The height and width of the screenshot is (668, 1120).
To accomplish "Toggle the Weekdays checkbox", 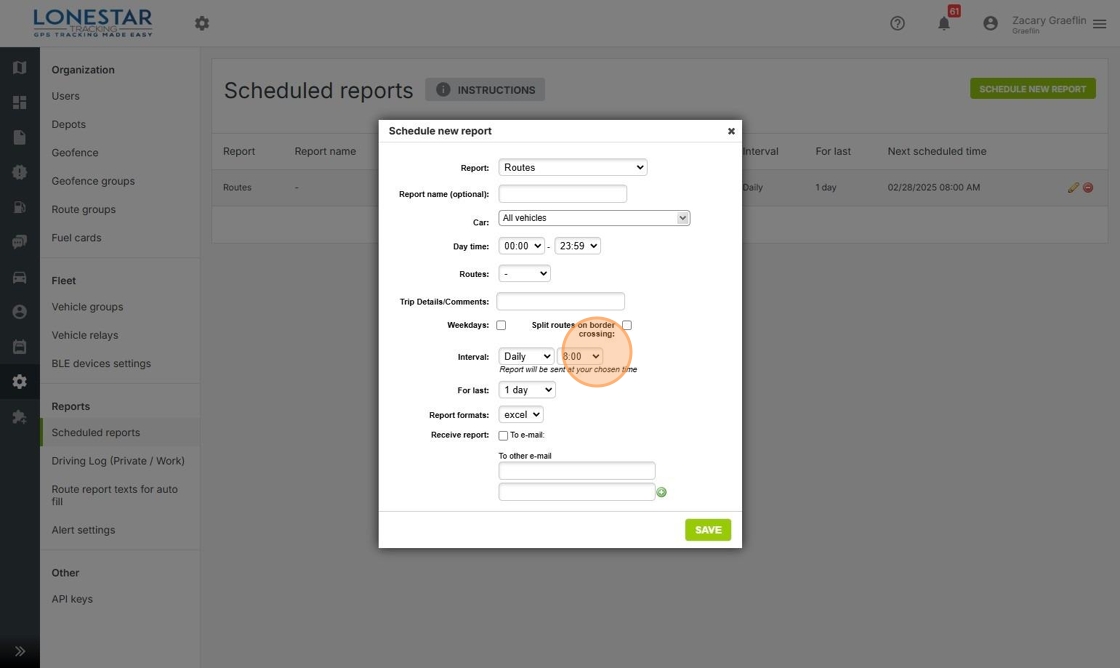I will [x=501, y=325].
